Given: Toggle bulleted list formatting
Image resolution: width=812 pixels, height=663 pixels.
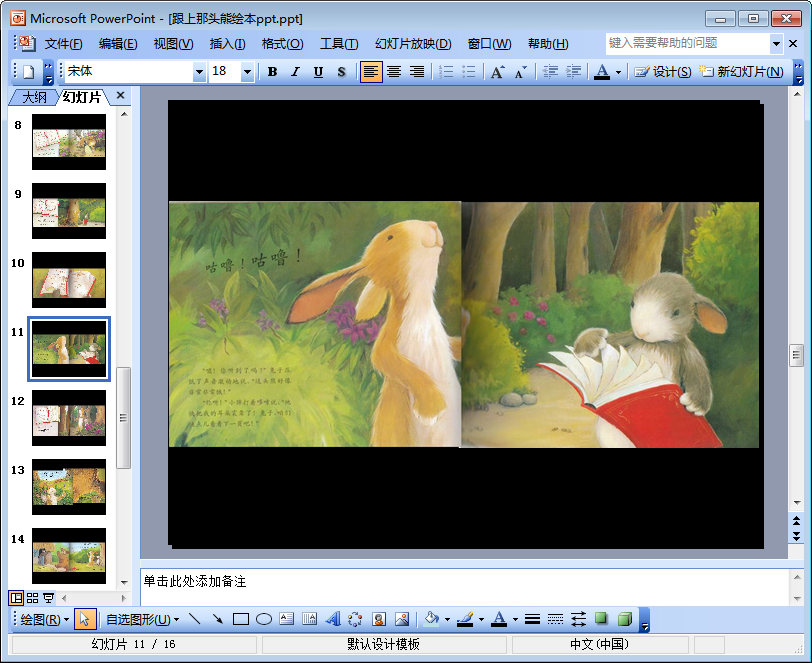Looking at the screenshot, I should pos(469,71).
